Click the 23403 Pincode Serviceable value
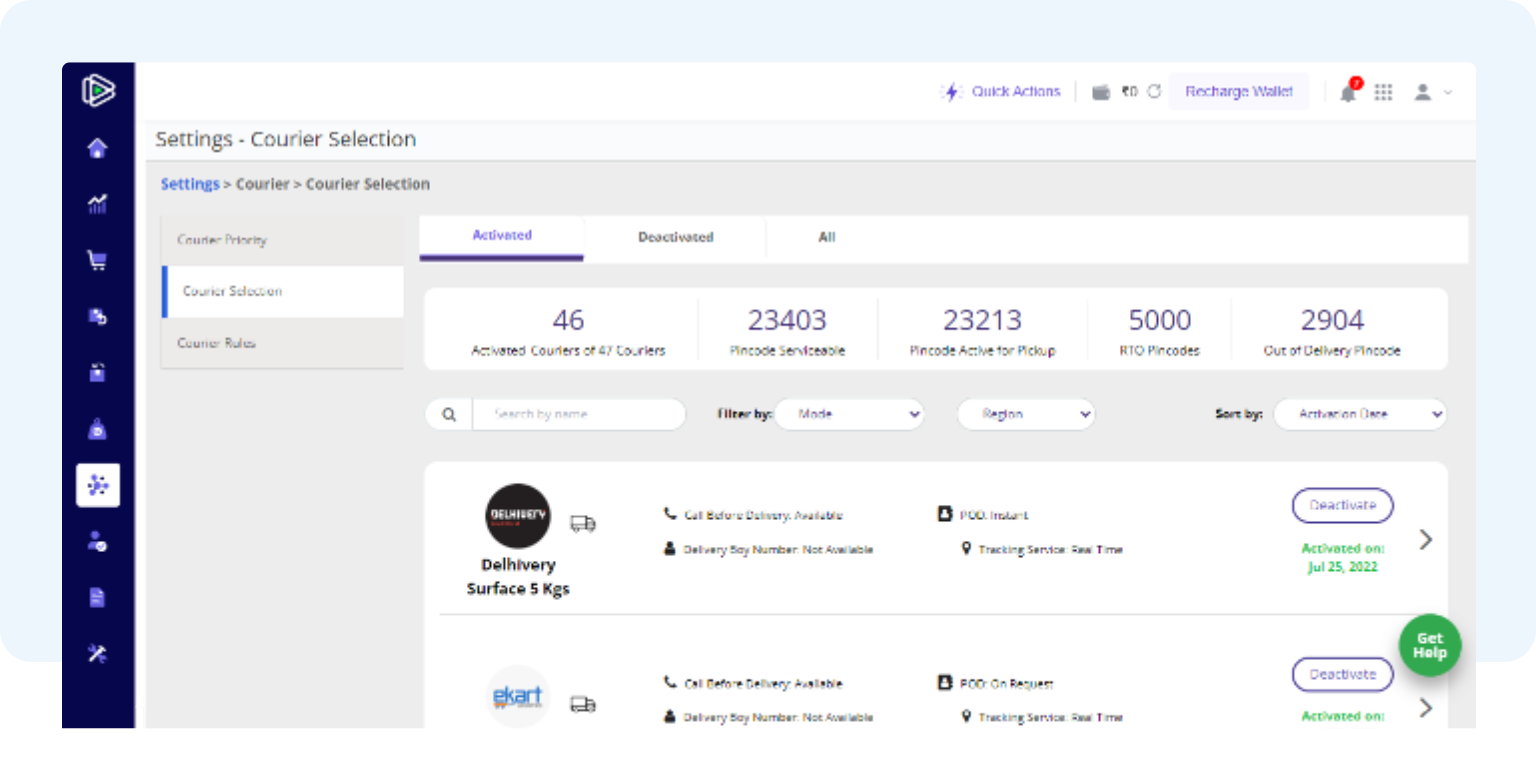Viewport: 1536px width, 783px height. click(x=787, y=320)
